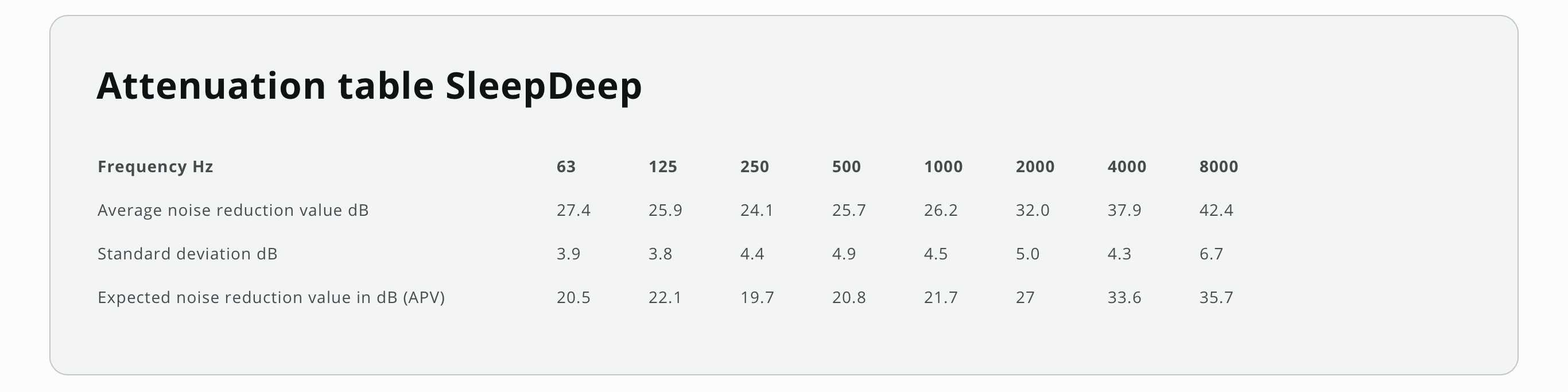Select the 2000 Hz column header
1568x392 pixels.
pos(1035,167)
